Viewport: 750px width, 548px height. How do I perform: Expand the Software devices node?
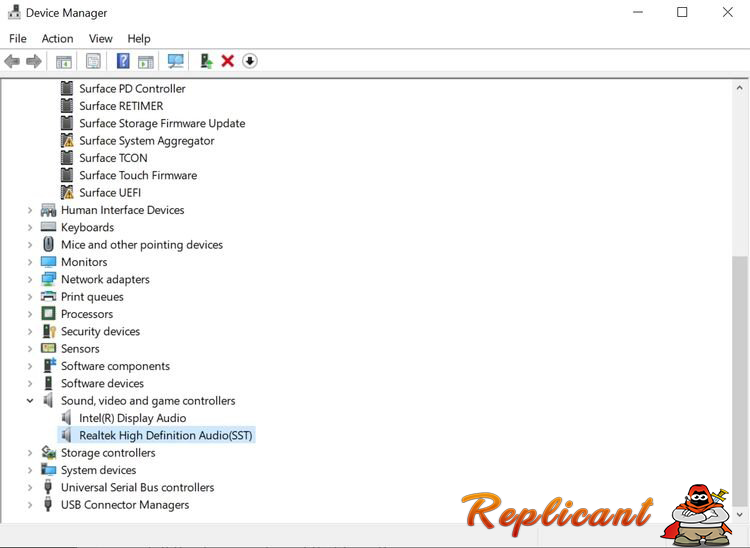pos(30,384)
